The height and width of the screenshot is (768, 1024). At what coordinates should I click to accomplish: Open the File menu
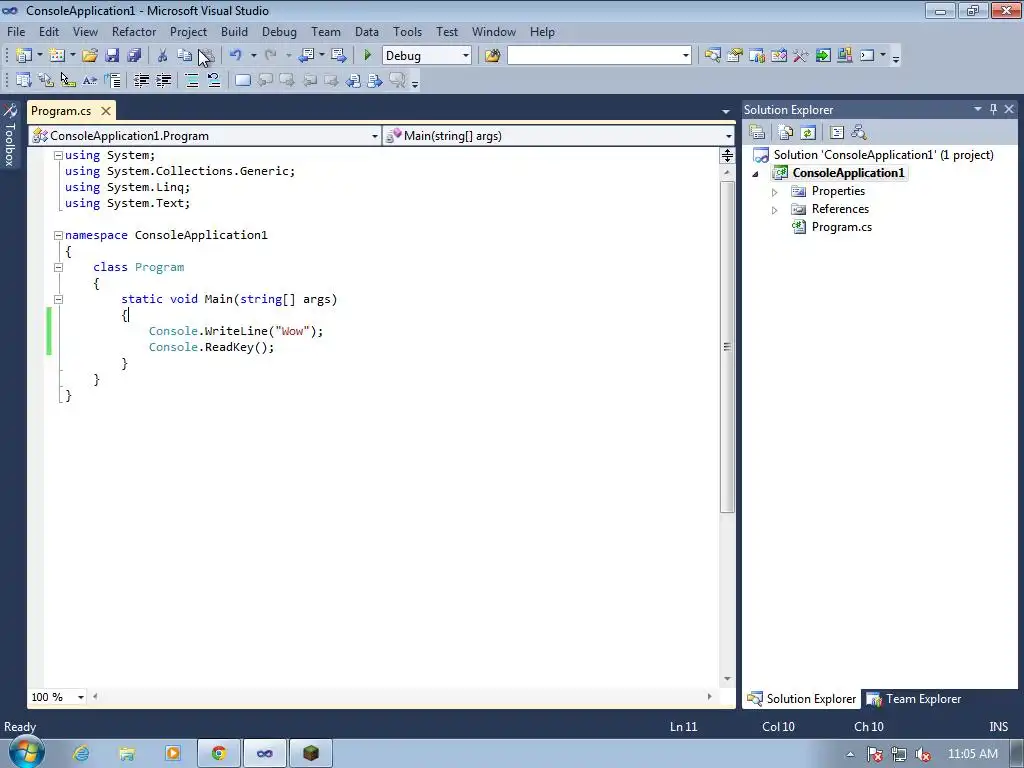tap(16, 31)
